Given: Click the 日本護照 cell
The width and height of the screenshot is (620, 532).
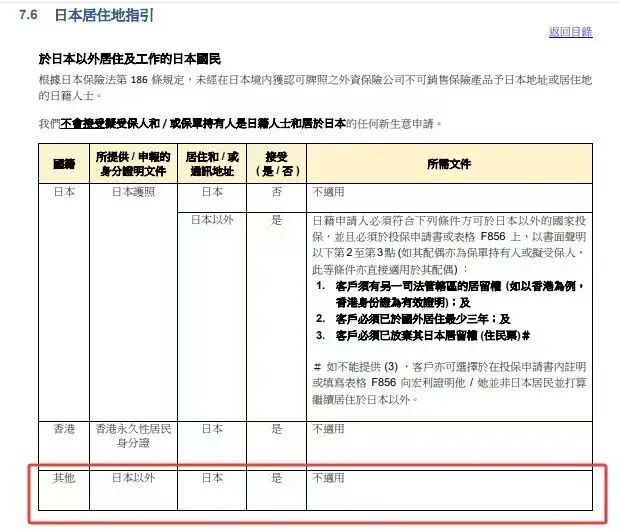Looking at the screenshot, I should click(x=133, y=192).
